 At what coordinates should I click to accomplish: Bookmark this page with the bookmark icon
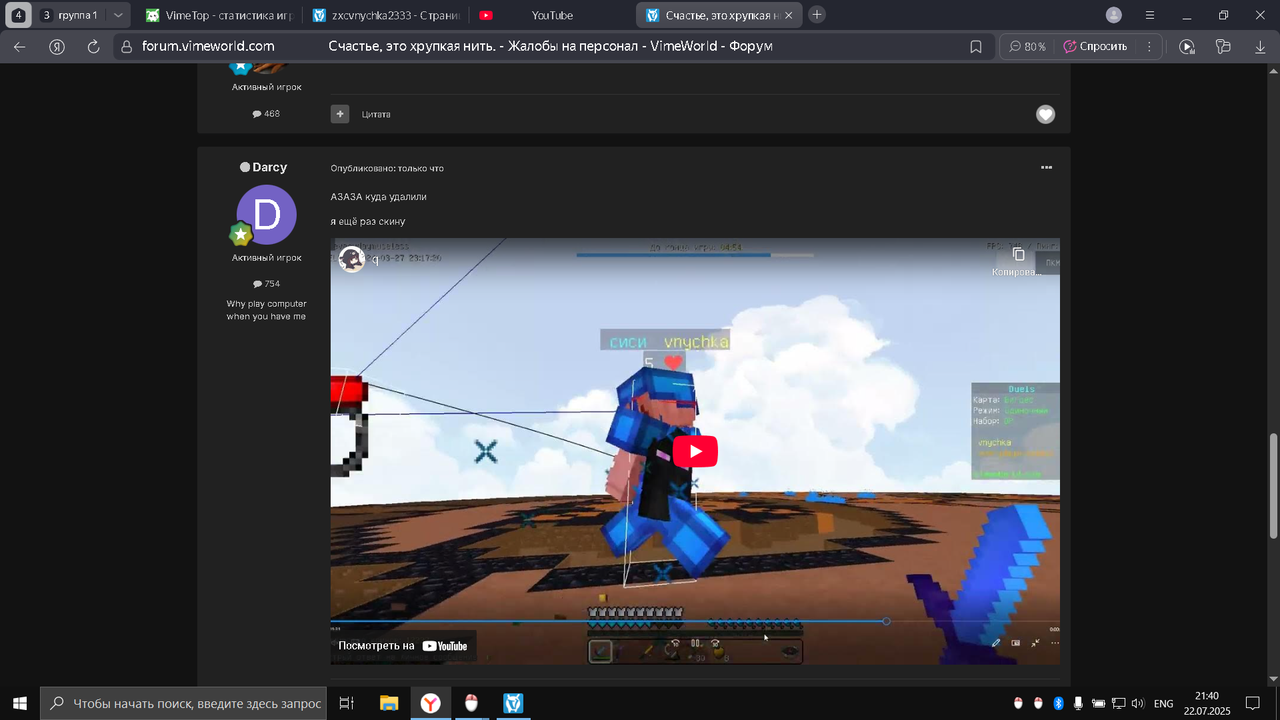pos(976,46)
